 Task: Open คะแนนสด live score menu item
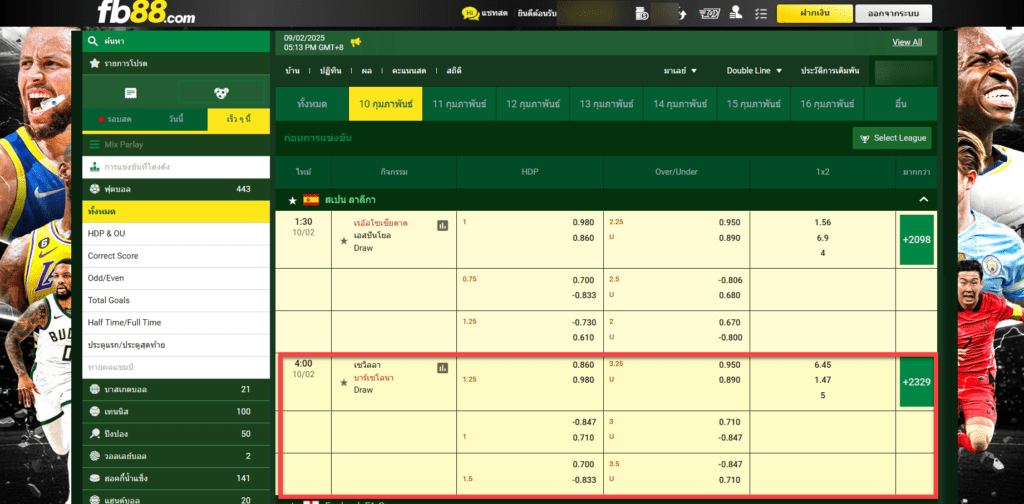click(409, 71)
